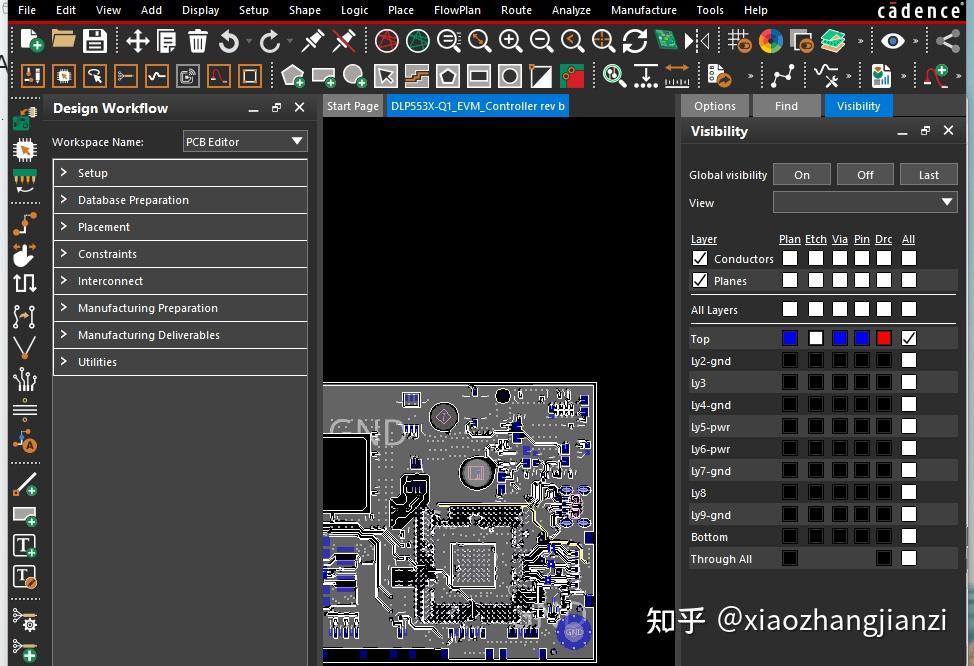Open the Route menu
This screenshot has height=666, width=974.
point(516,10)
